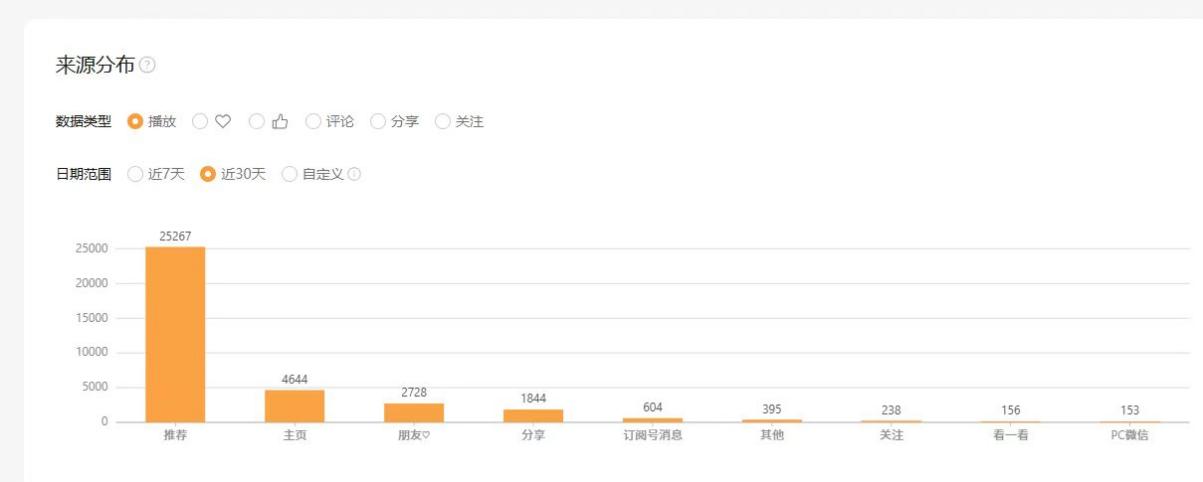Image resolution: width=1203 pixels, height=482 pixels.
Task: Select the 近30天 date range option
Action: point(208,174)
